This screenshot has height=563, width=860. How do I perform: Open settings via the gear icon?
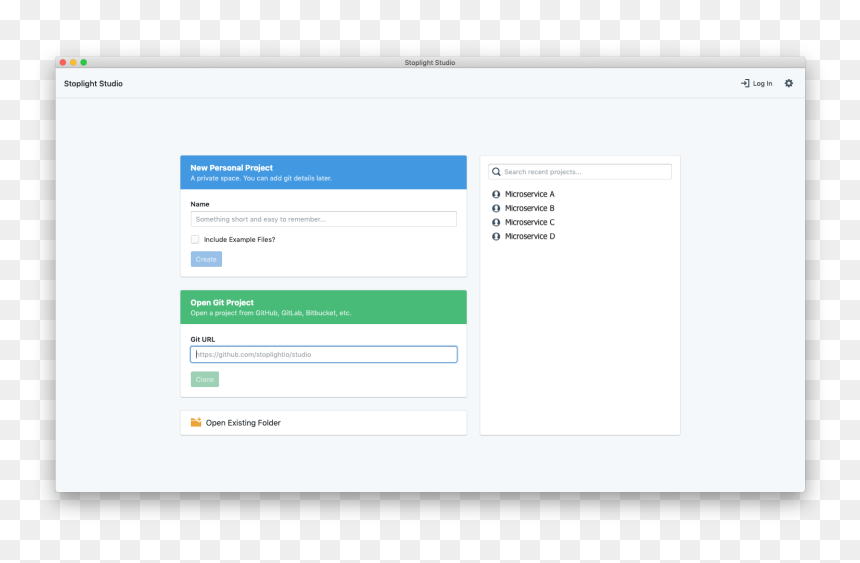(x=789, y=83)
